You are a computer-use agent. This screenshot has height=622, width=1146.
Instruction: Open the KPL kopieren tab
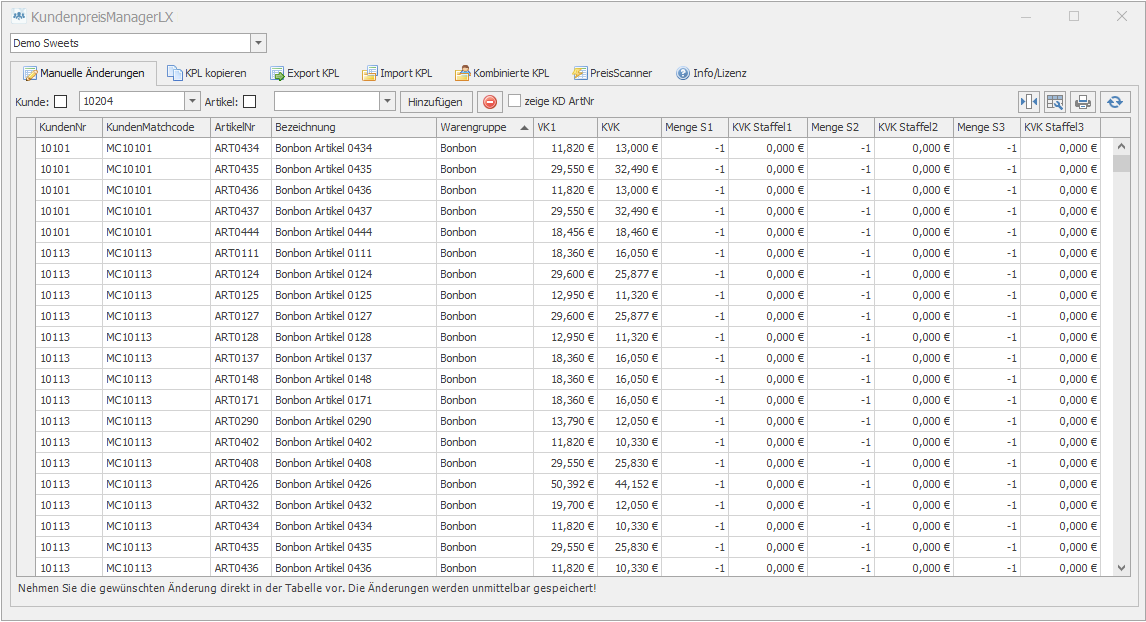click(207, 73)
